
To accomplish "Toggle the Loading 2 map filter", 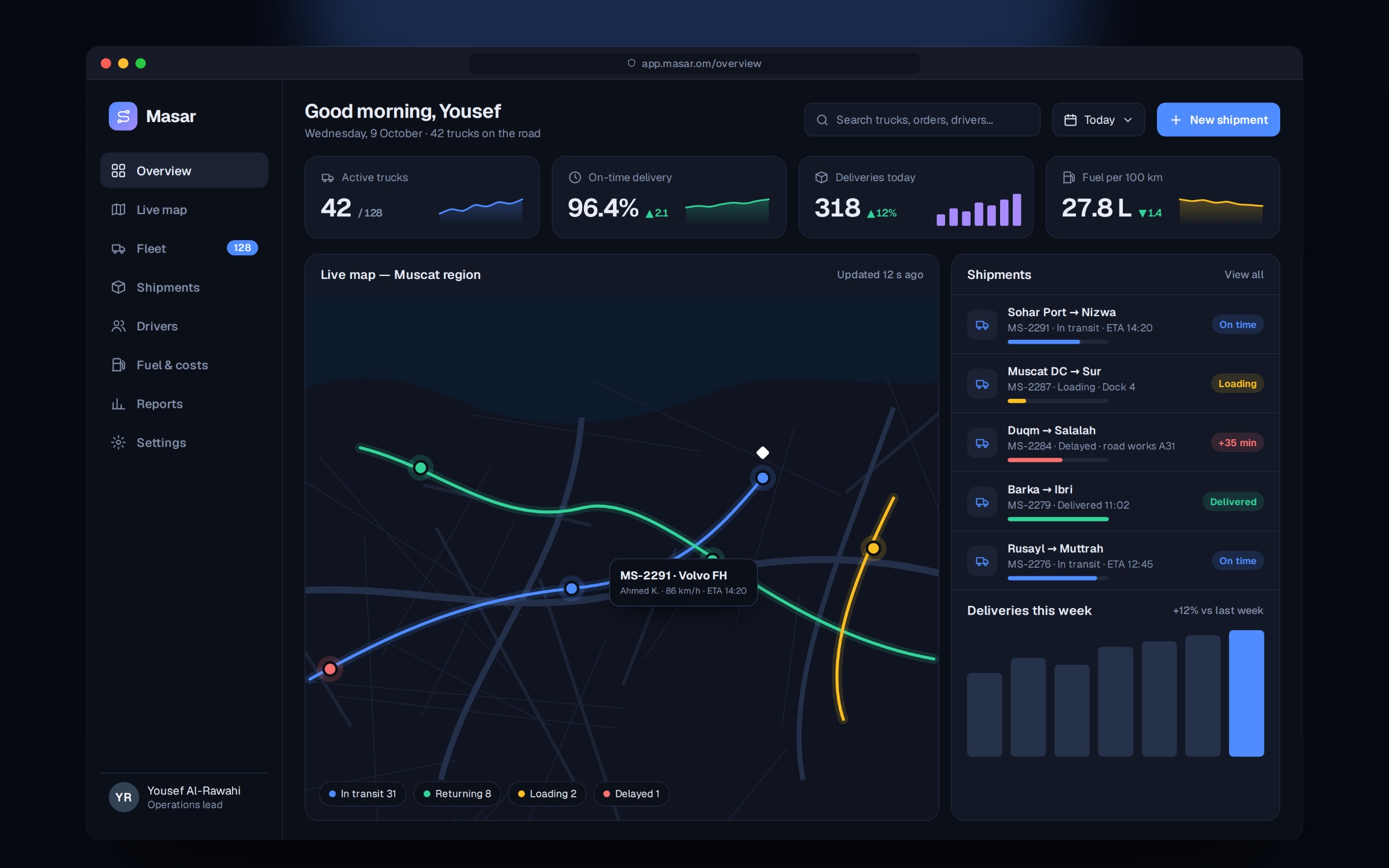I will (547, 793).
